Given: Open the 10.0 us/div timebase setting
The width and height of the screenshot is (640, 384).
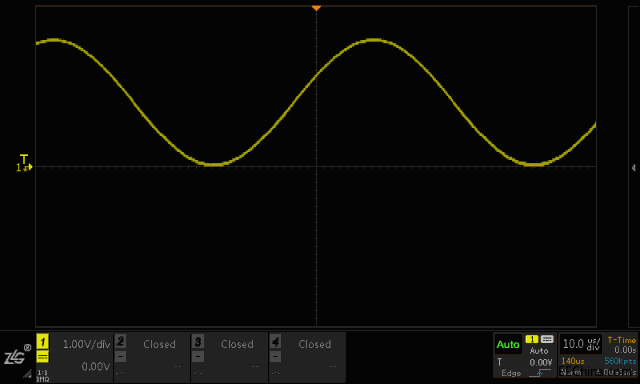Looking at the screenshot, I should point(581,344).
